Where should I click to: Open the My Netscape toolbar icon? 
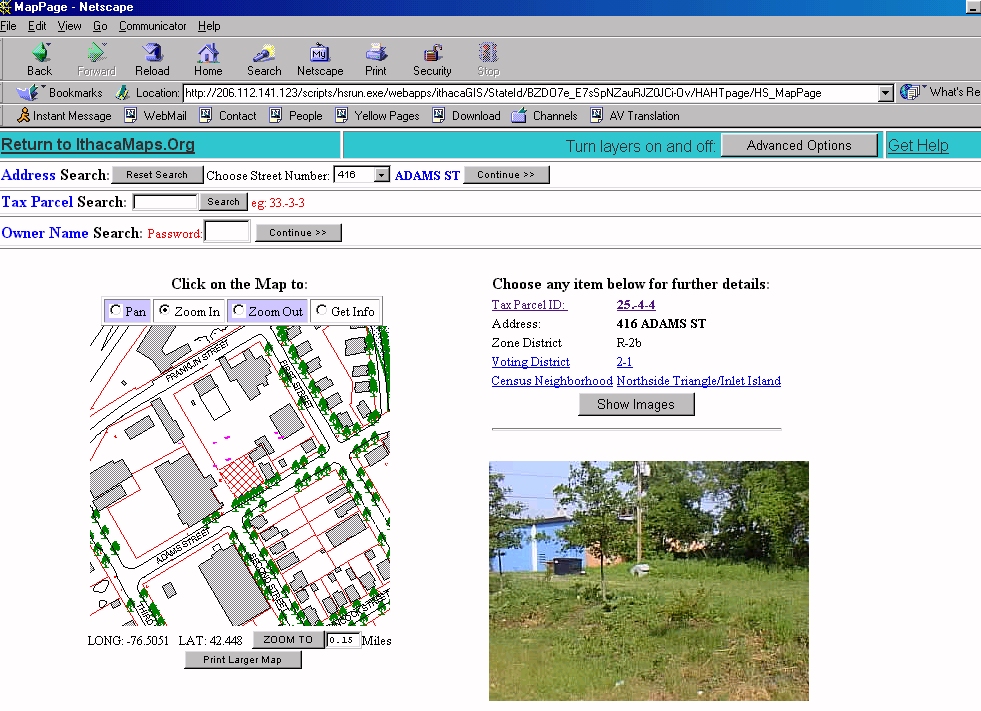tap(320, 58)
